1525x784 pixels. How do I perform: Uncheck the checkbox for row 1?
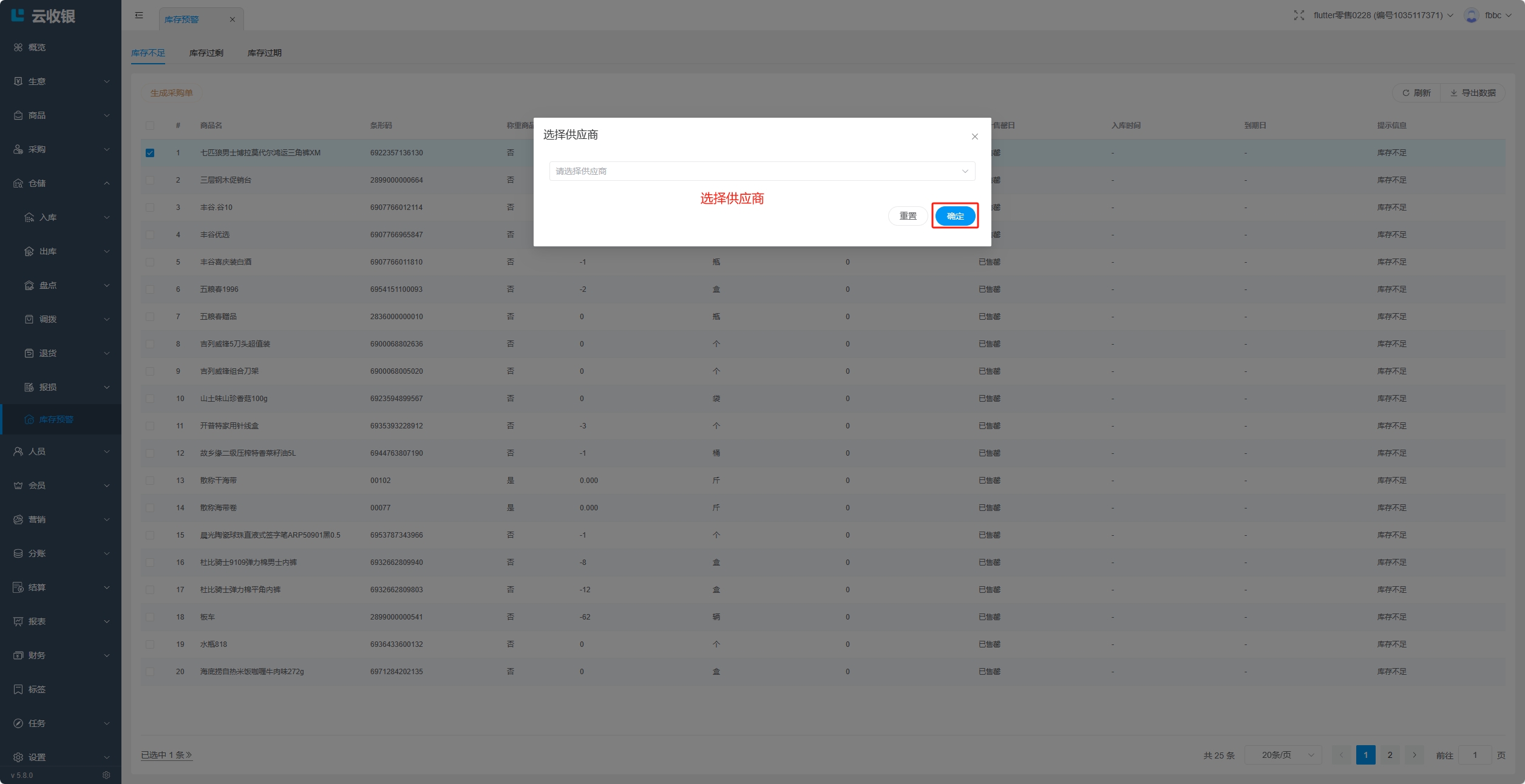click(150, 153)
